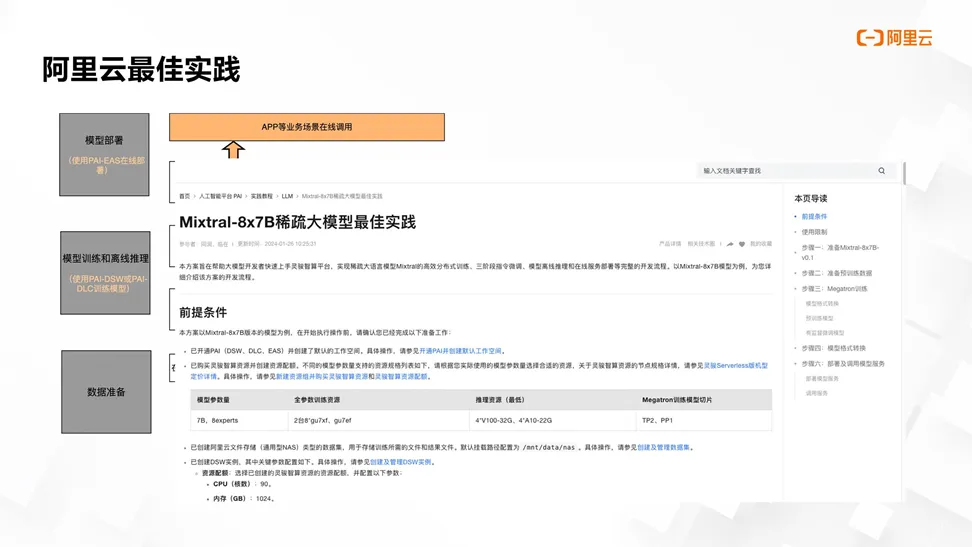Click the 模型训练和离线推理 gray box
The image size is (972, 547).
(105, 273)
